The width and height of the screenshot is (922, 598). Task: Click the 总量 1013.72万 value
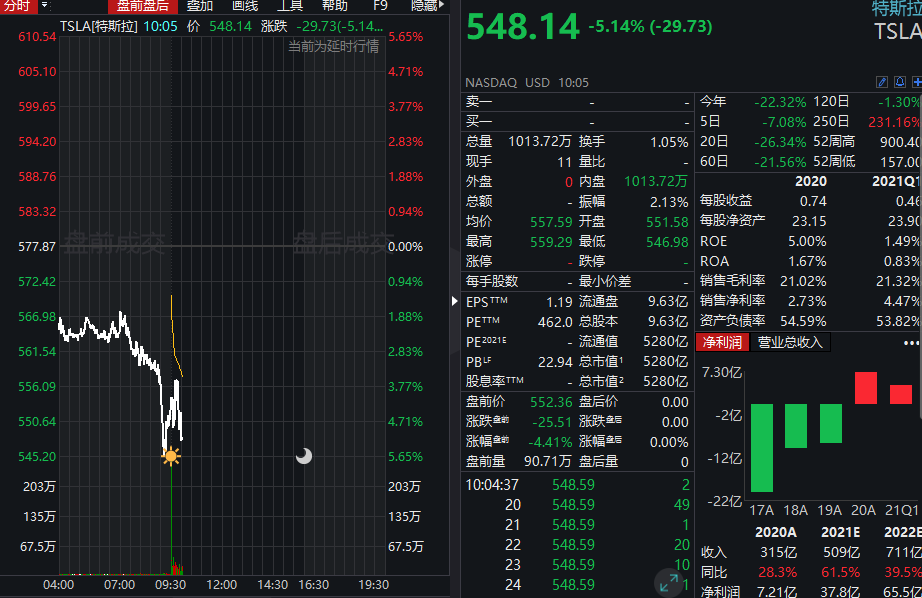pyautogui.click(x=540, y=142)
